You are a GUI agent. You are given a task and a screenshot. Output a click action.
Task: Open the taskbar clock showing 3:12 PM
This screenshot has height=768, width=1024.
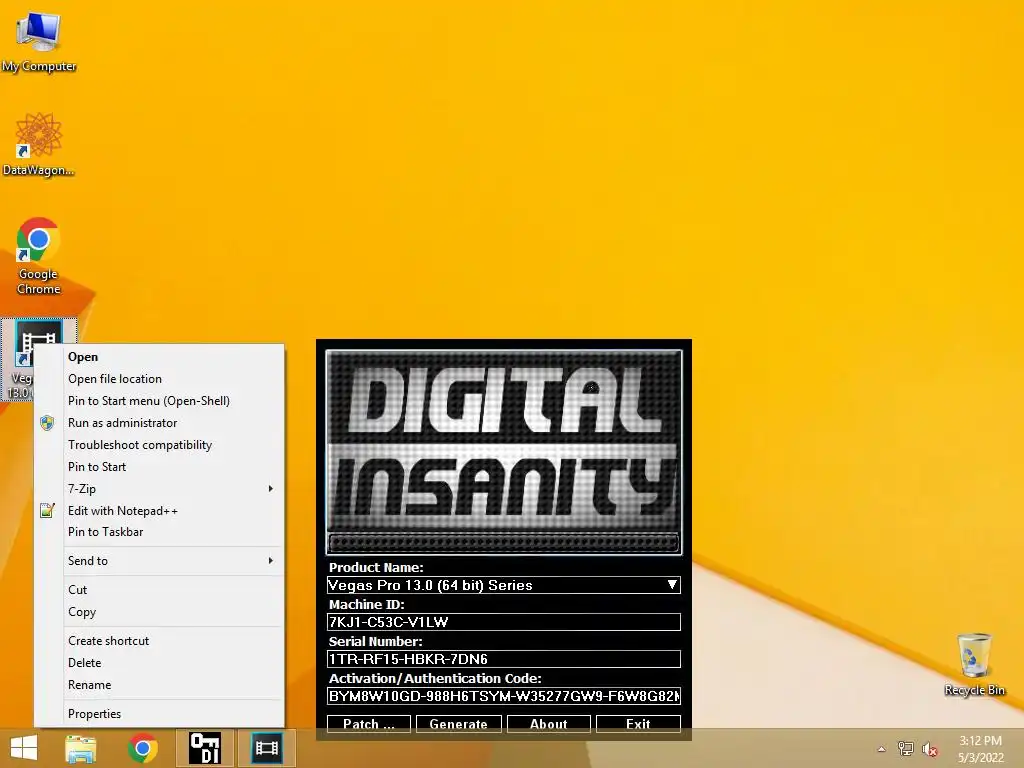coord(980,749)
